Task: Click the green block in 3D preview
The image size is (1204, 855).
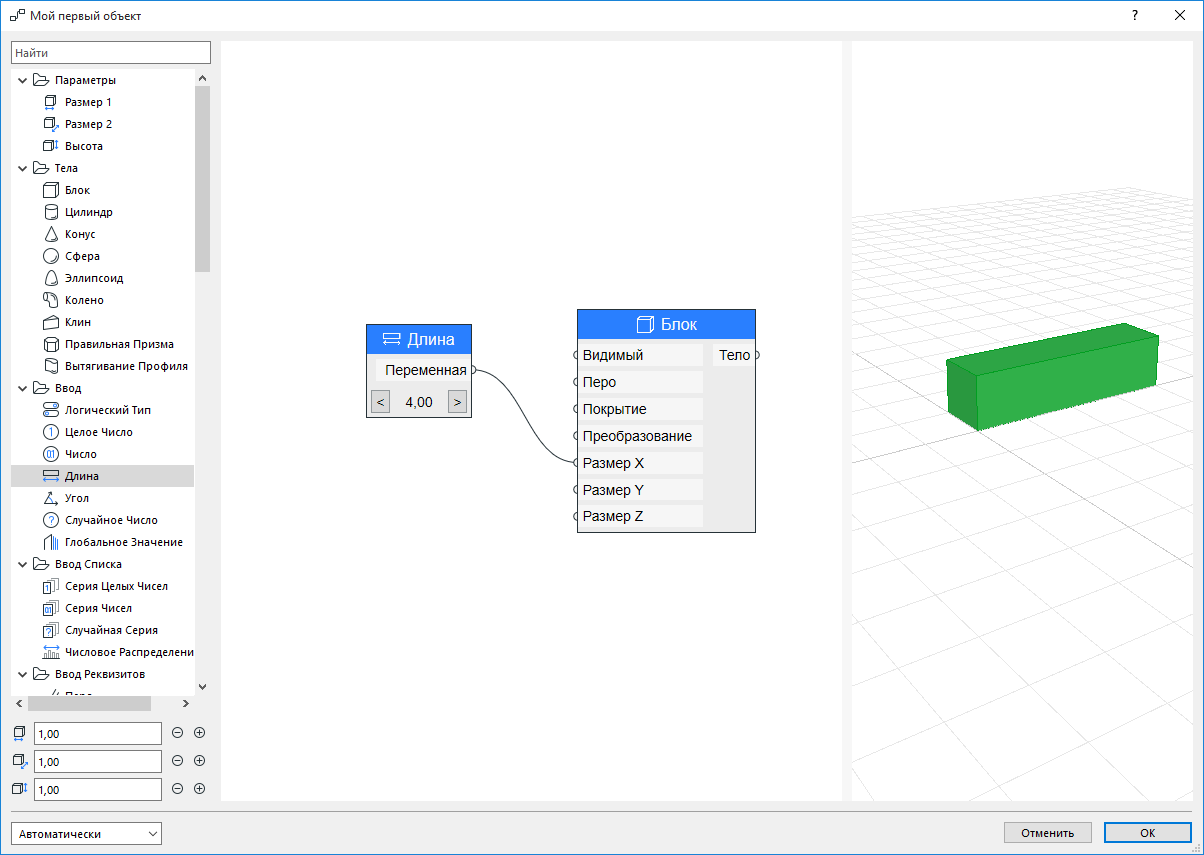Action: click(1052, 376)
